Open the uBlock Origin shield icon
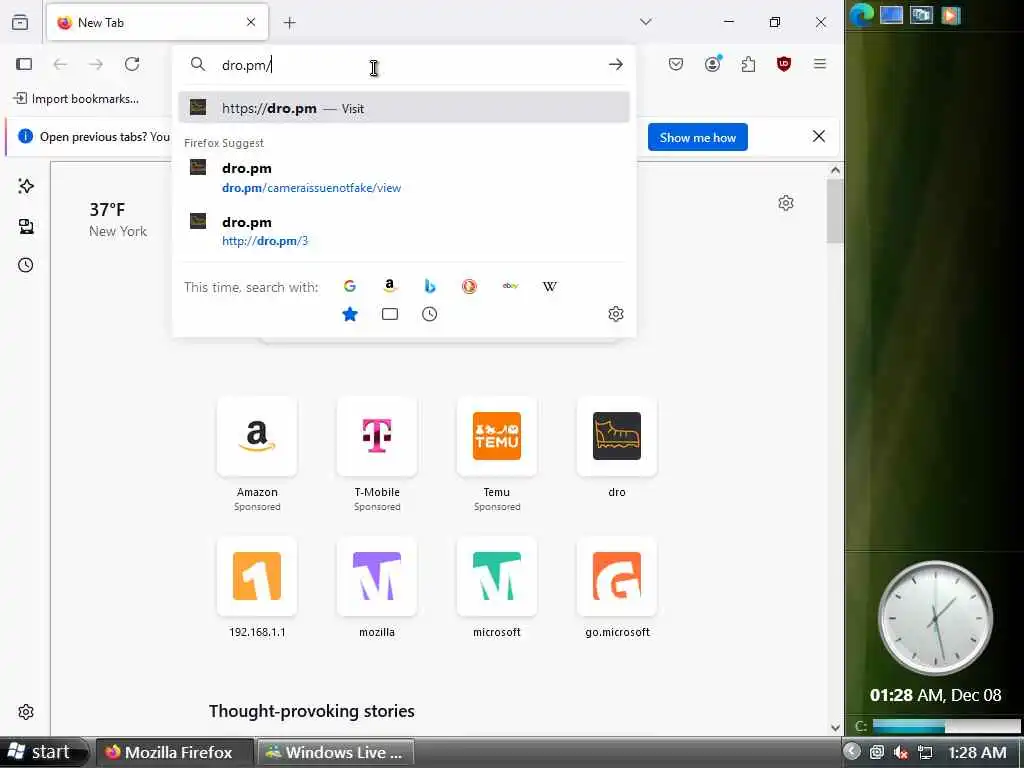 (784, 64)
